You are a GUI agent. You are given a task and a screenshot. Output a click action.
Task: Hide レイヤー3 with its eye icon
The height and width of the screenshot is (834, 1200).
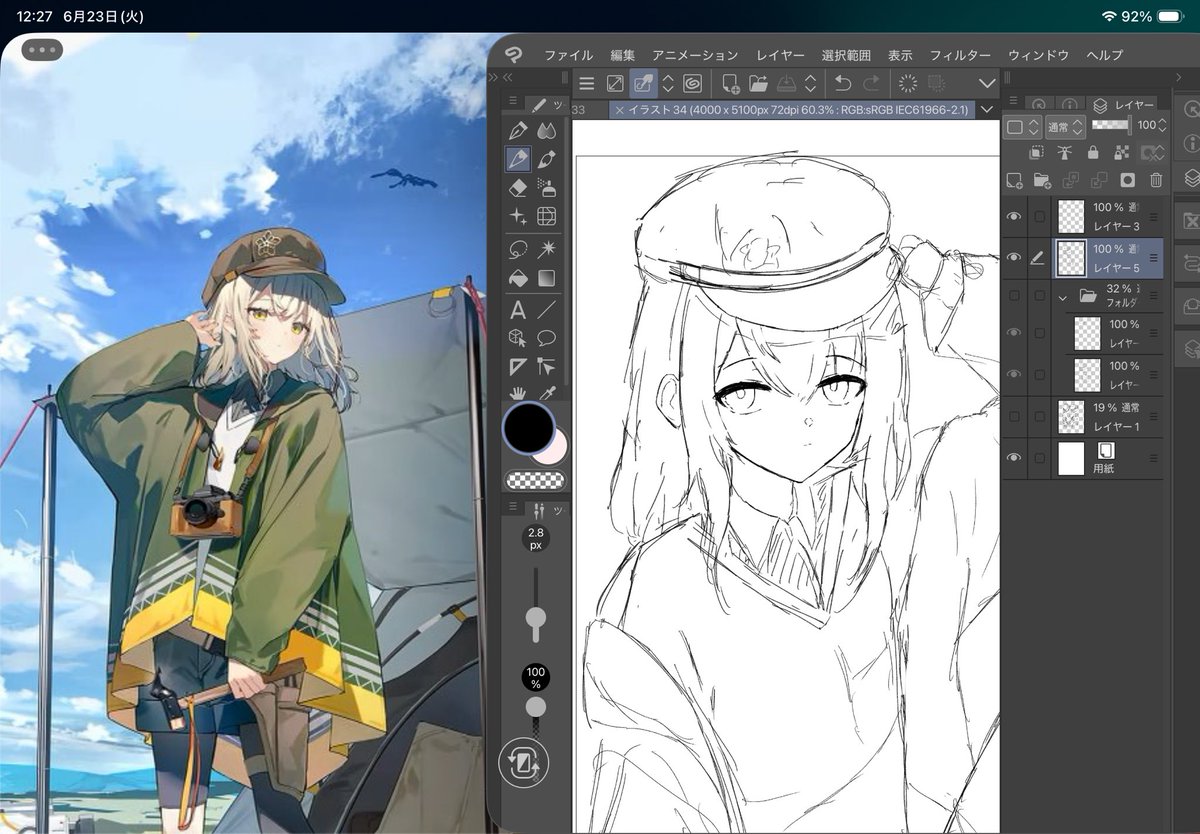1014,216
